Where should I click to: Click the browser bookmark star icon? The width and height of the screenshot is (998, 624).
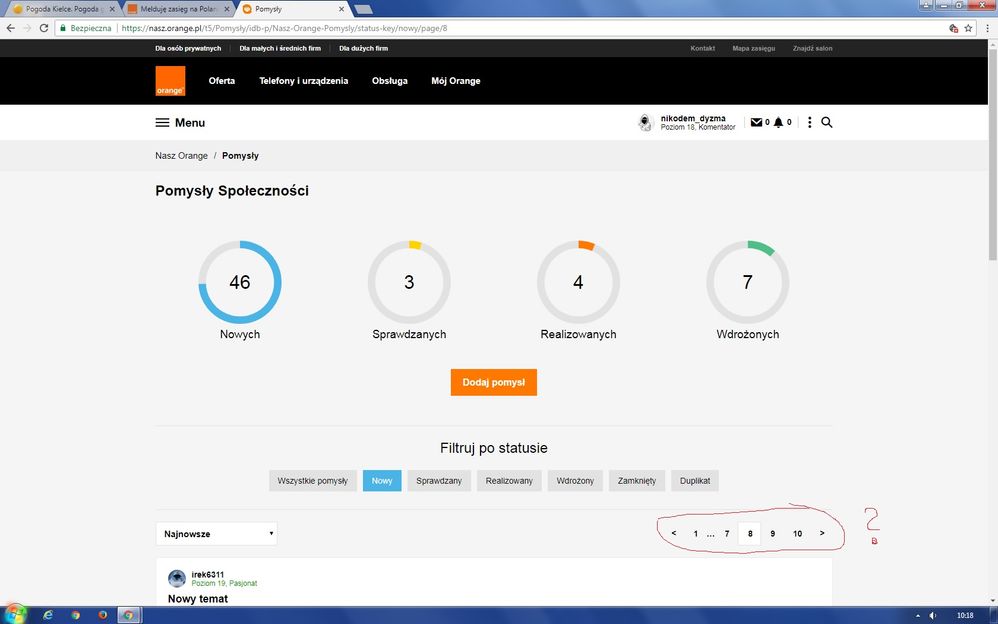[x=968, y=28]
